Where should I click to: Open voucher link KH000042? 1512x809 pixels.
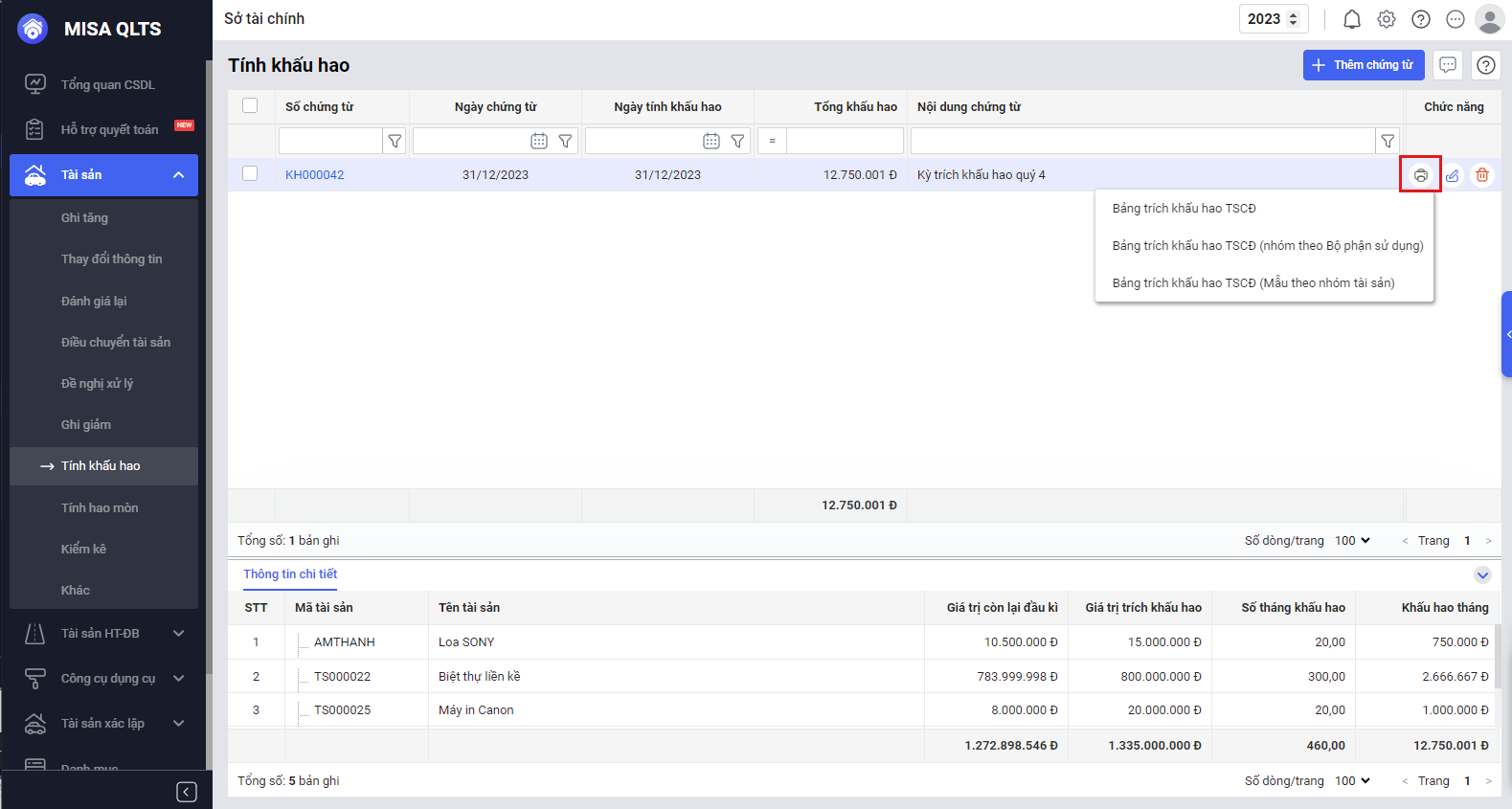[x=314, y=175]
